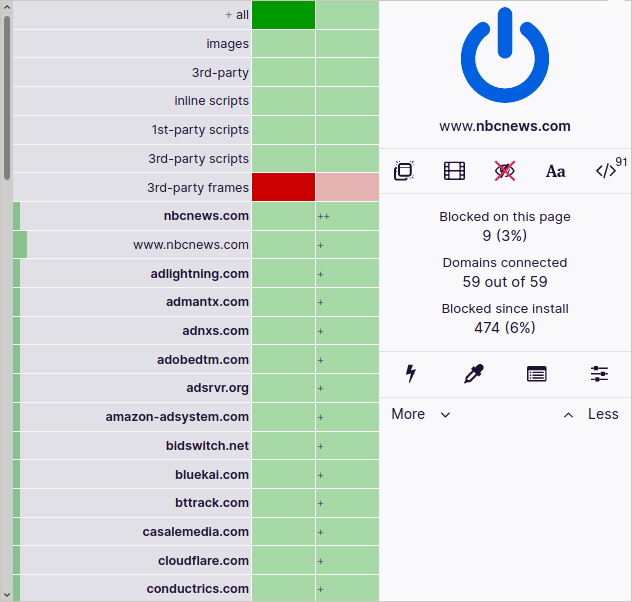Click global cell of cloudflare.com

coord(283,561)
